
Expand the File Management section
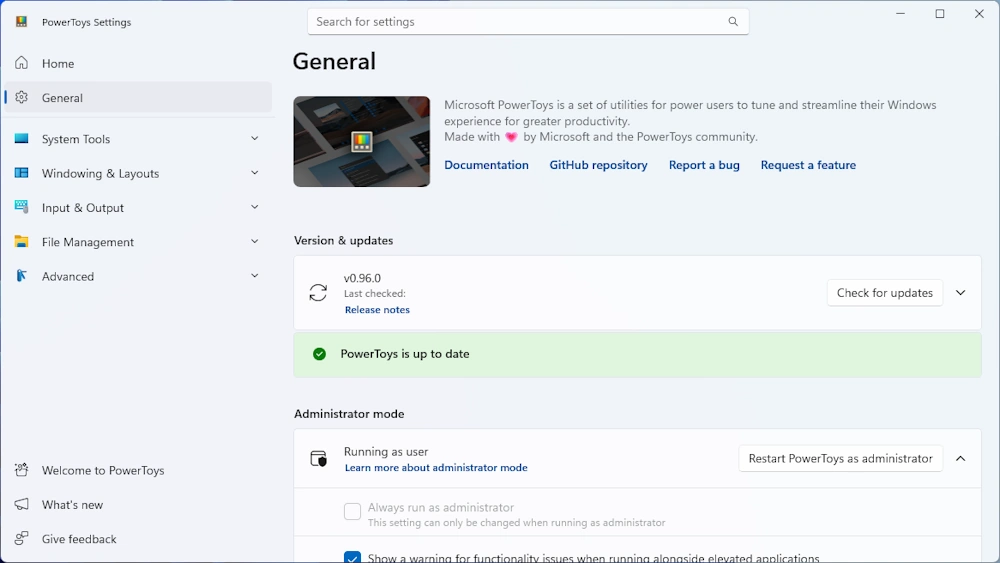point(254,242)
